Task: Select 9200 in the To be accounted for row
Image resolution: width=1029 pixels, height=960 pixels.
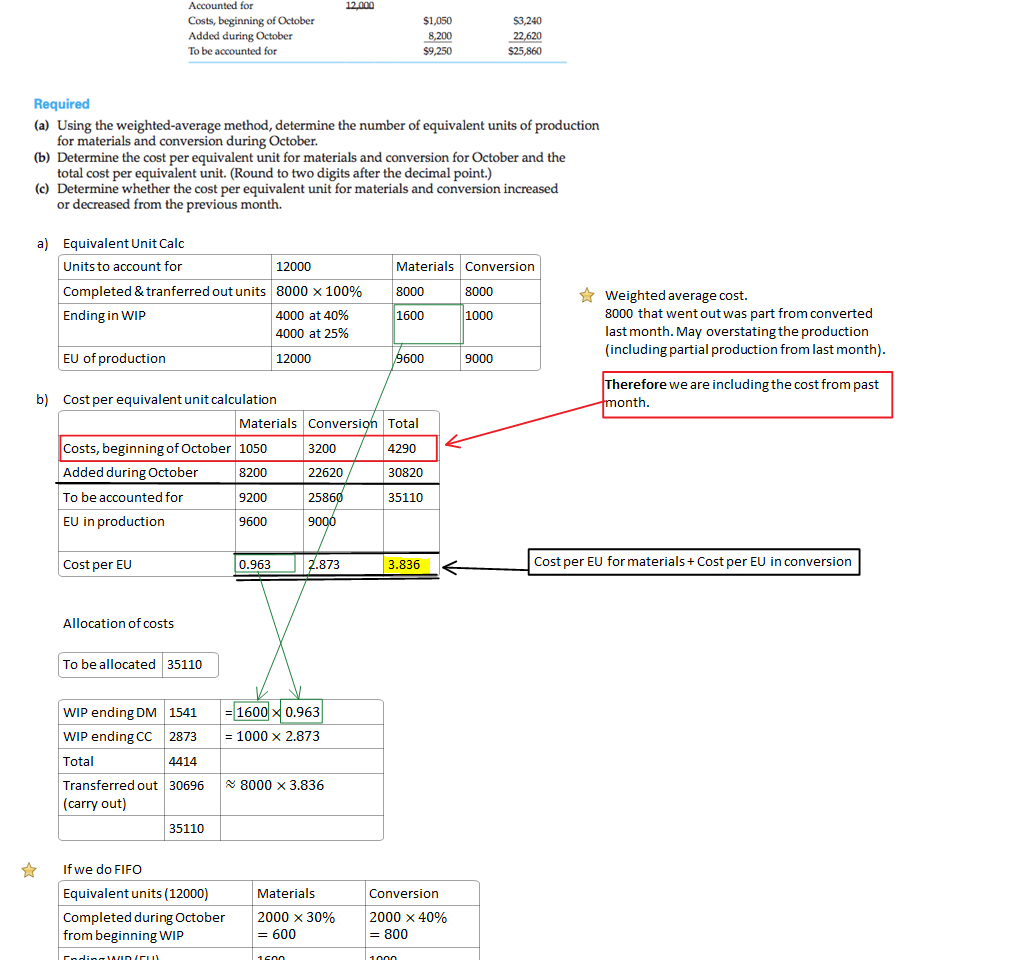Action: click(253, 497)
